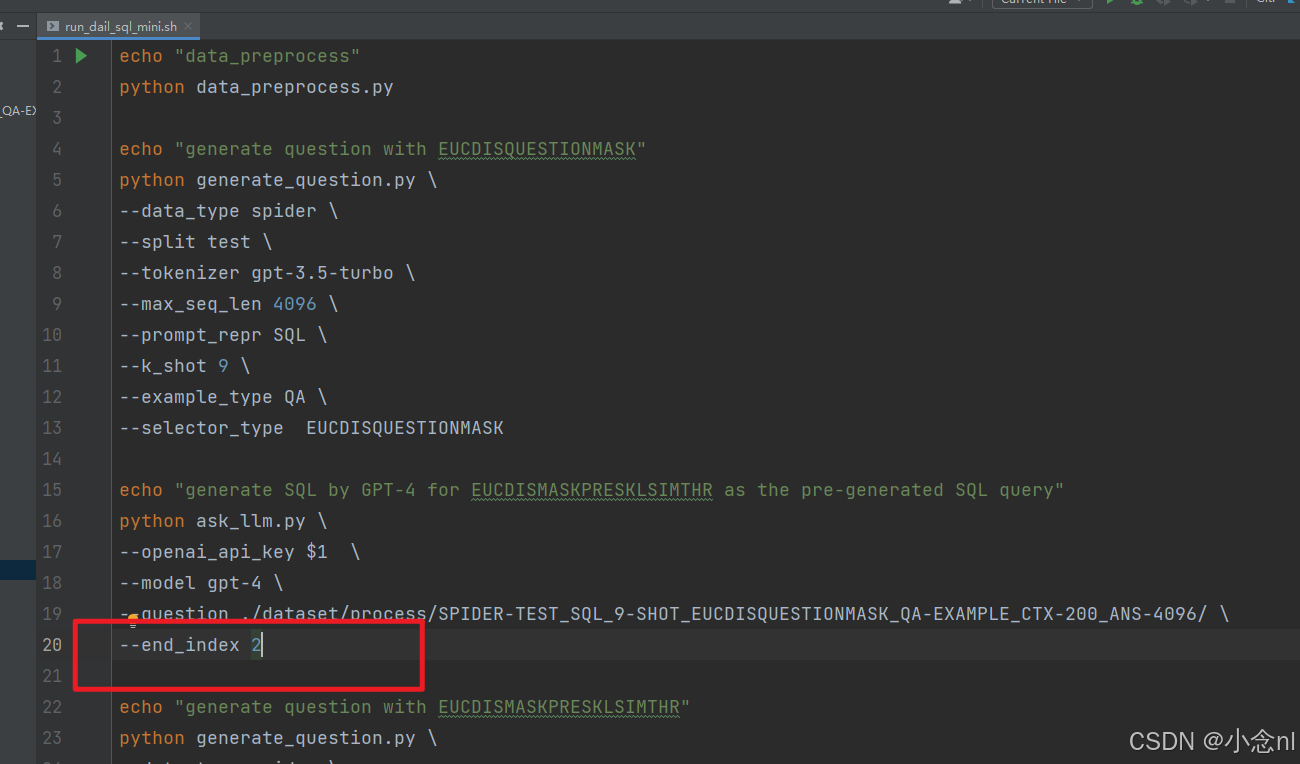
Task: Click '--tokenizer gpt-3.5-turbo' argument
Action: click(x=257, y=273)
